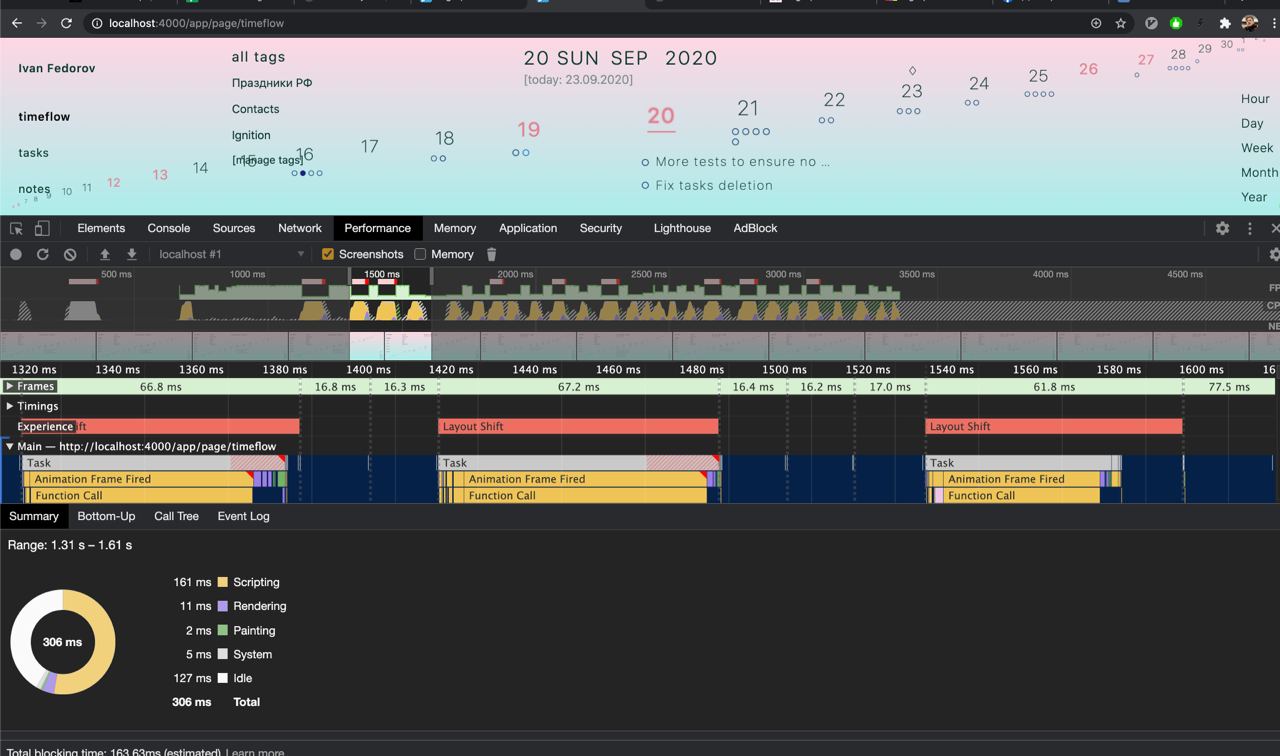Expand the Frames track
Viewport: 1280px width, 756px height.
pos(10,386)
